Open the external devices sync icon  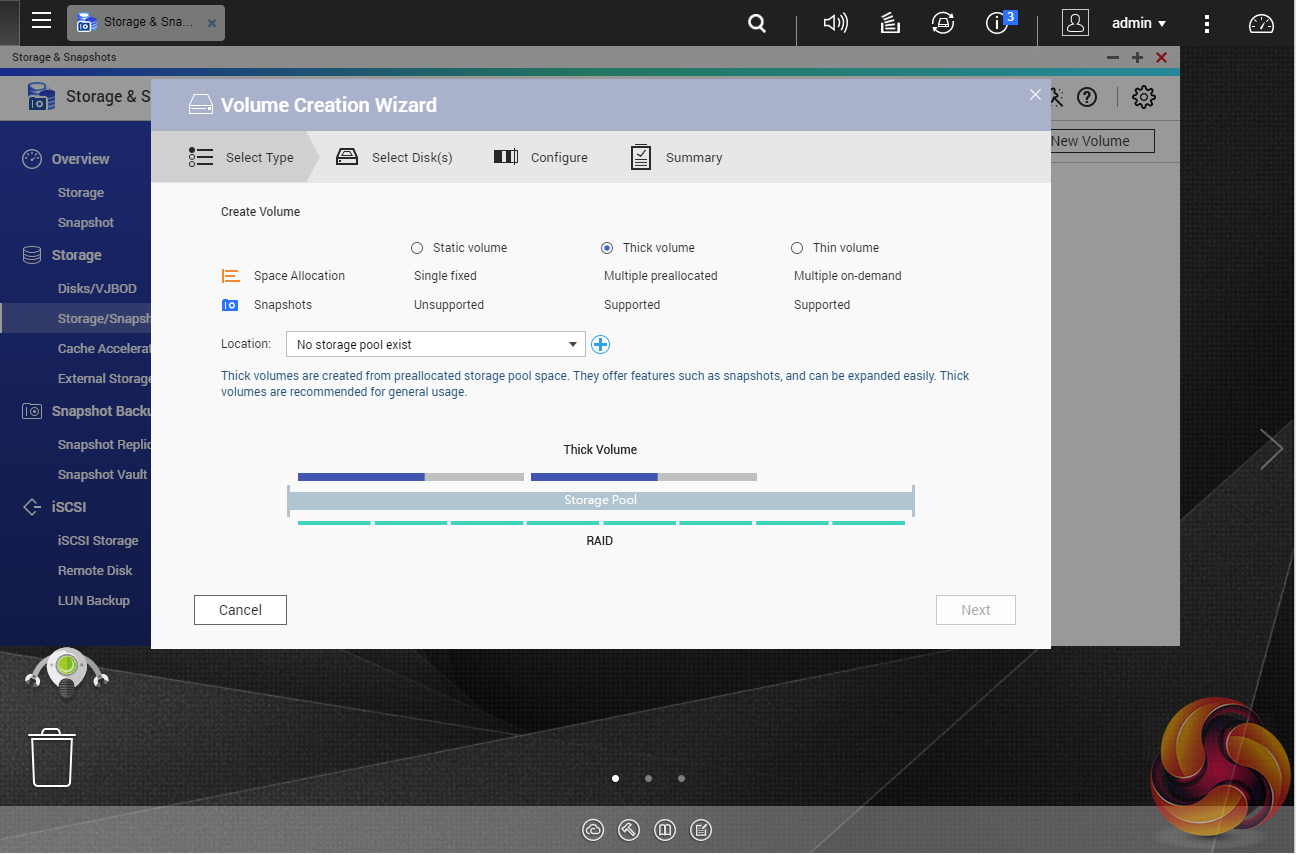[x=942, y=23]
